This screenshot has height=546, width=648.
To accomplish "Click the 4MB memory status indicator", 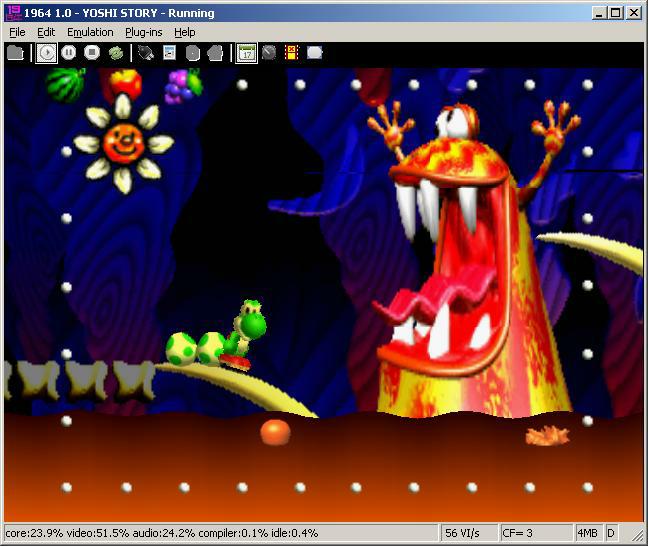I will pyautogui.click(x=588, y=534).
